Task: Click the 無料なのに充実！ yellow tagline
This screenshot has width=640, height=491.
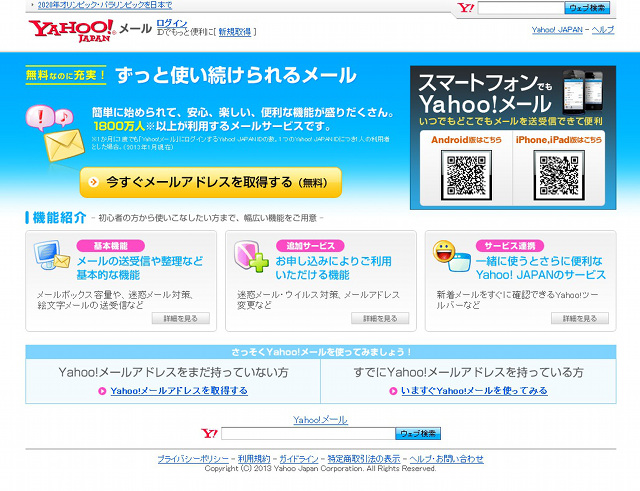Action: [x=66, y=75]
